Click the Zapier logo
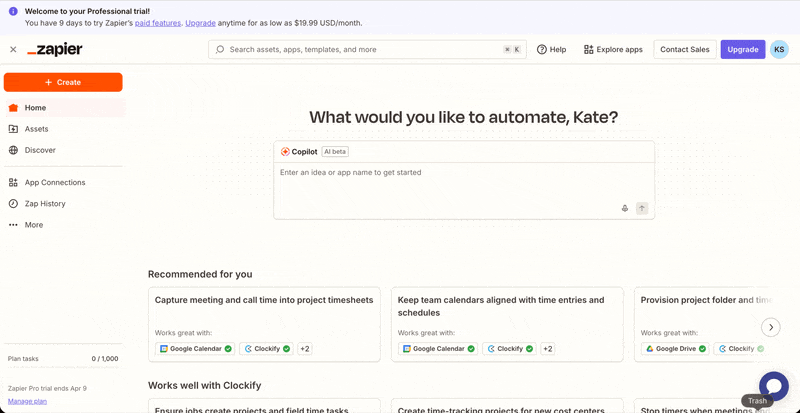The height and width of the screenshot is (413, 800). (x=55, y=49)
